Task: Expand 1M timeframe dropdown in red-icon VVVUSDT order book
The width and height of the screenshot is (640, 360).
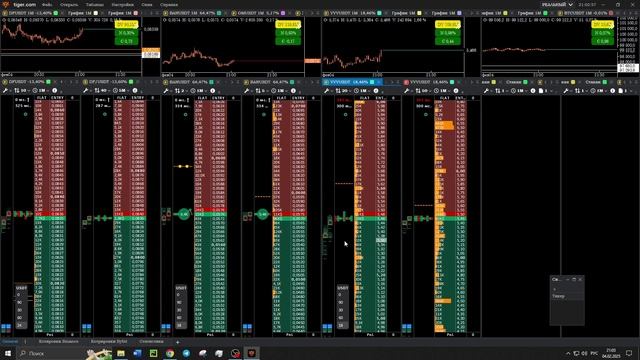Action: tap(442, 90)
